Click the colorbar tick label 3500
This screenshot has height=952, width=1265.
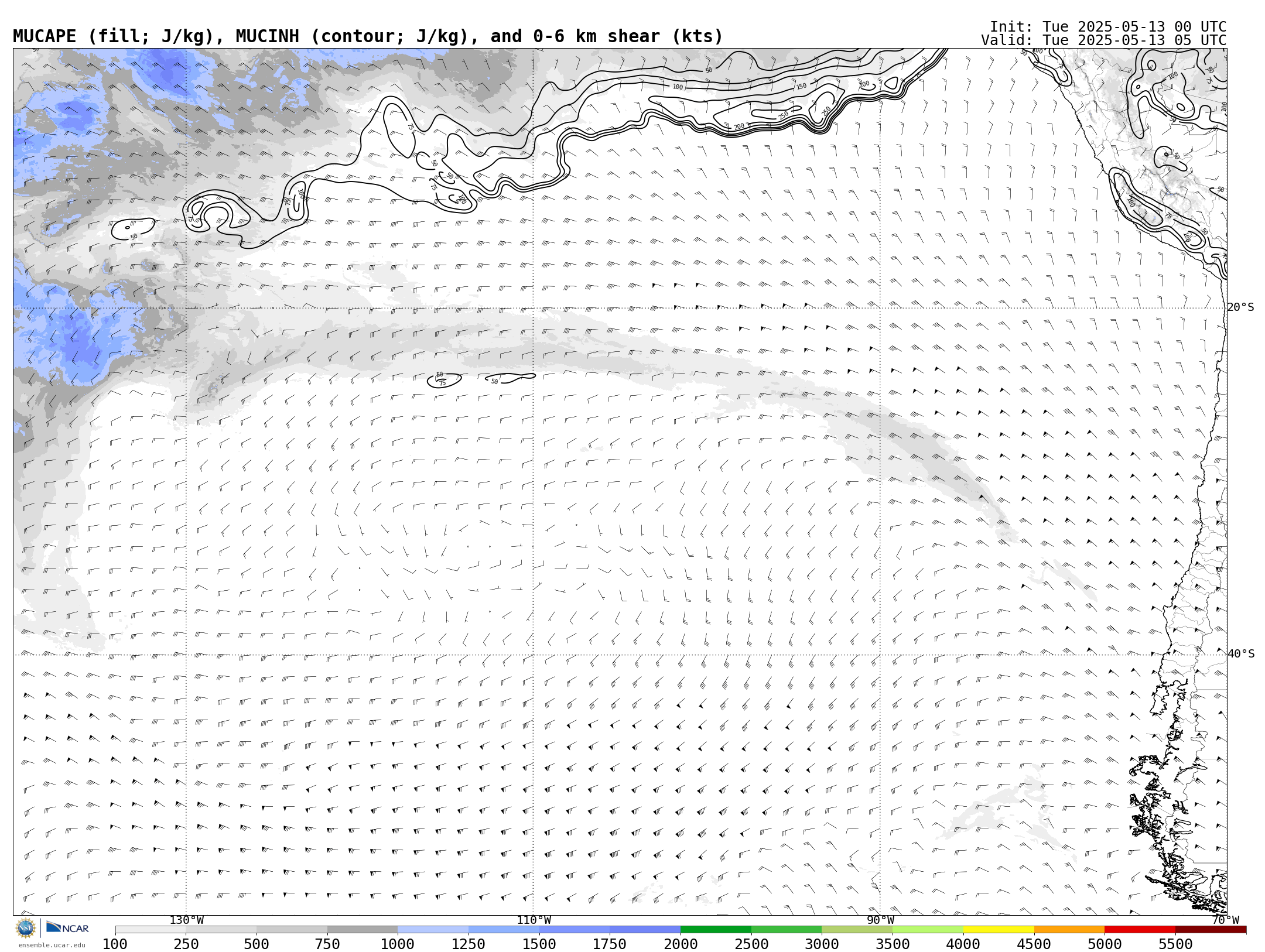(x=893, y=944)
